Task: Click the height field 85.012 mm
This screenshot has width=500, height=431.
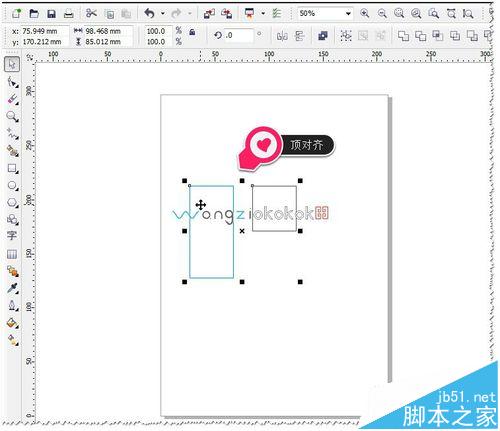Action: (108, 42)
